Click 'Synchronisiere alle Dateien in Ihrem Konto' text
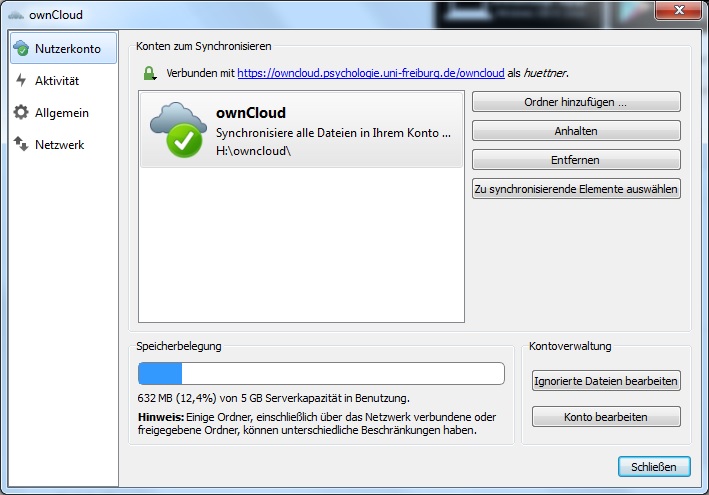This screenshot has height=495, width=709. 333,132
